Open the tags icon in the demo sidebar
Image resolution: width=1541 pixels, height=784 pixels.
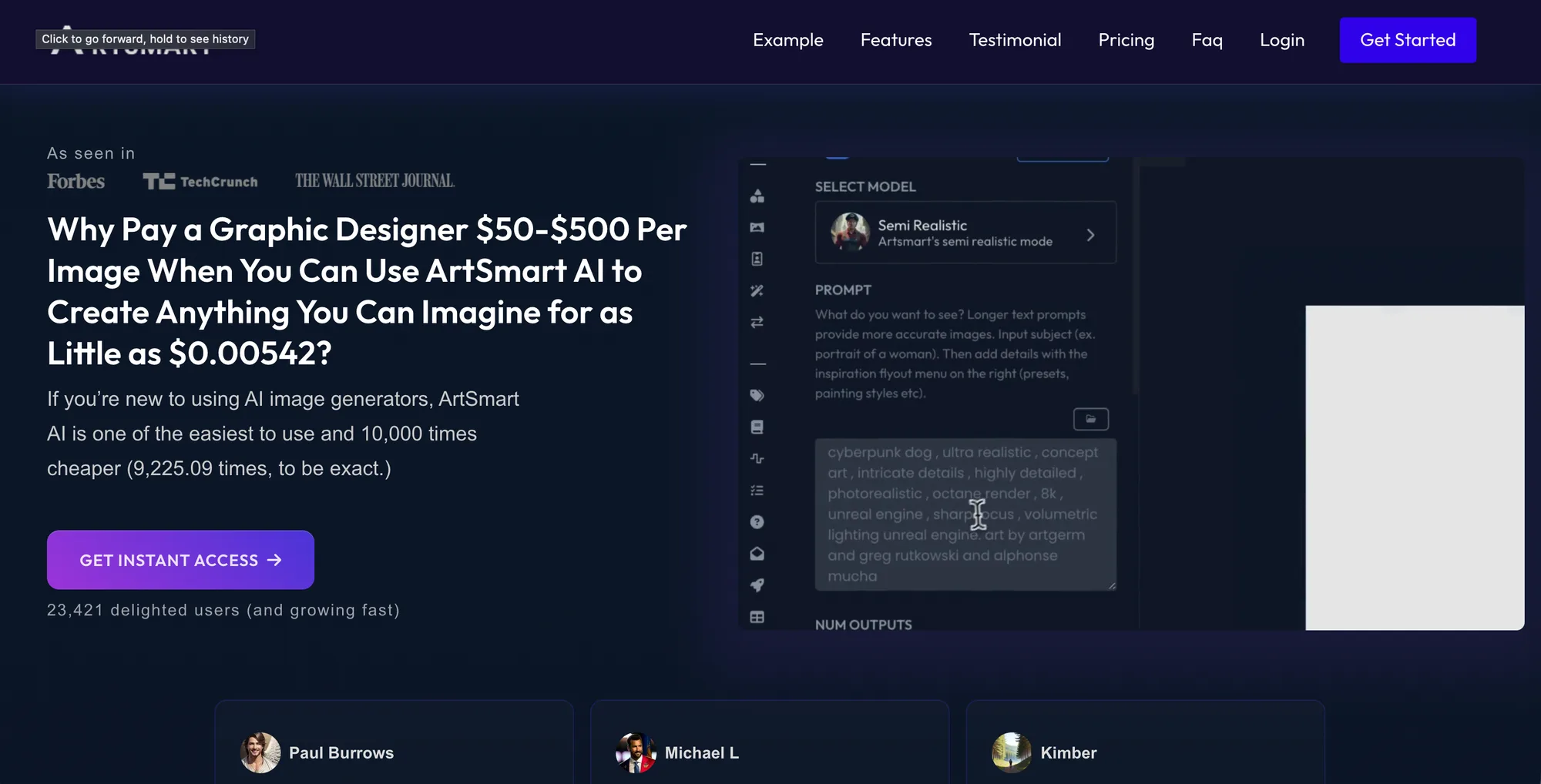(x=757, y=395)
